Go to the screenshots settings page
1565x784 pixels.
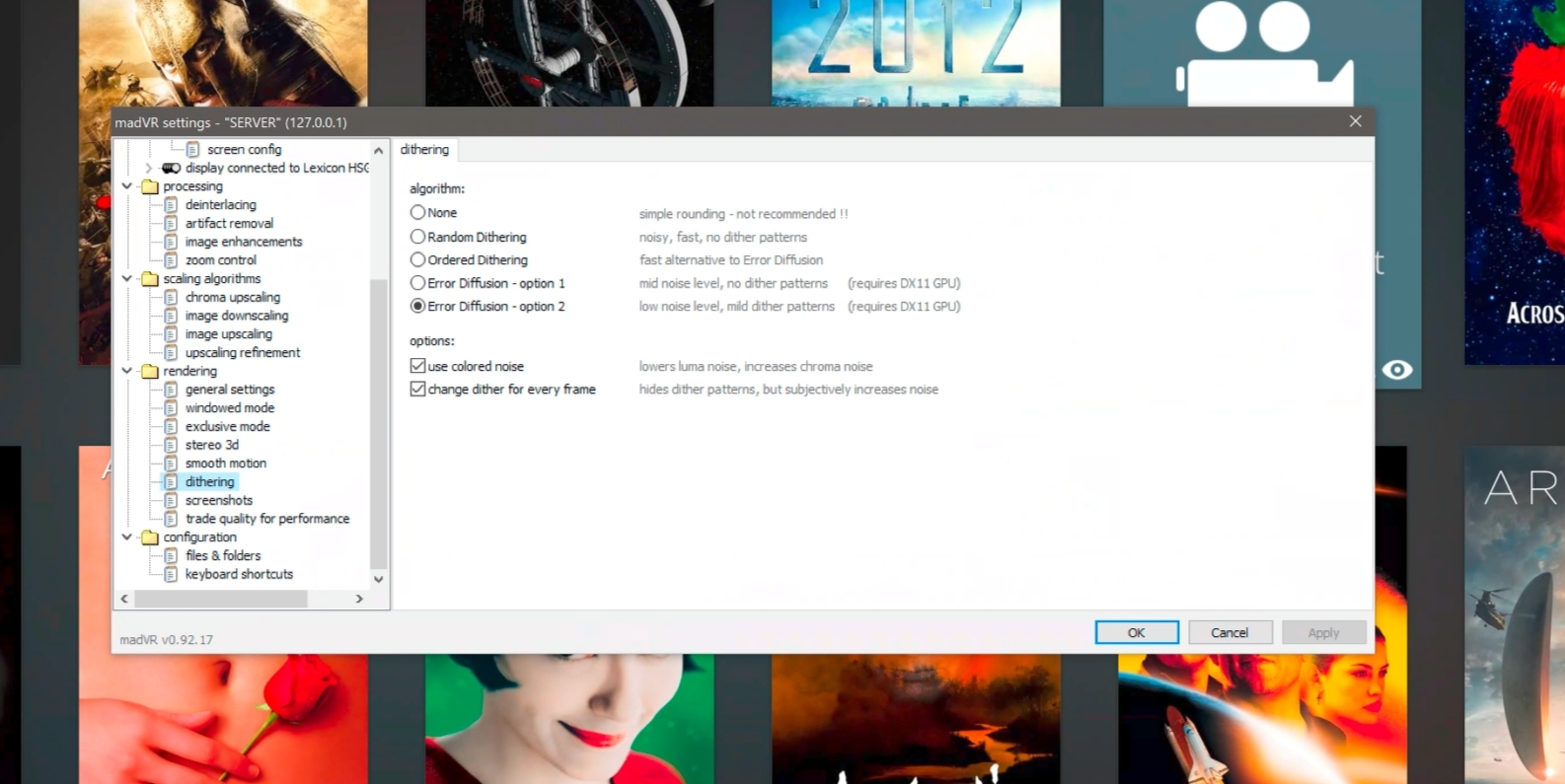219,500
